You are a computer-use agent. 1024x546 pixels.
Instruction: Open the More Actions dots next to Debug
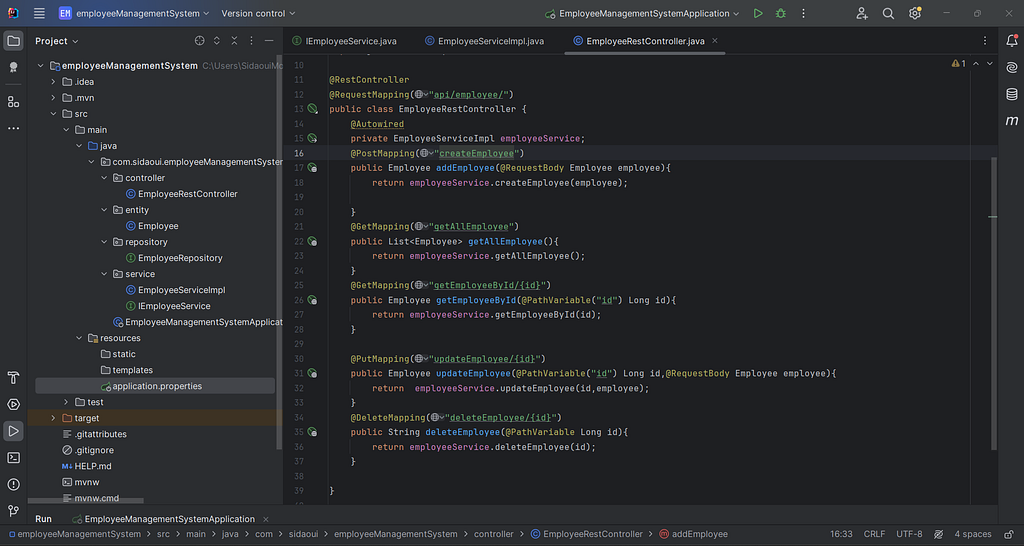[803, 13]
